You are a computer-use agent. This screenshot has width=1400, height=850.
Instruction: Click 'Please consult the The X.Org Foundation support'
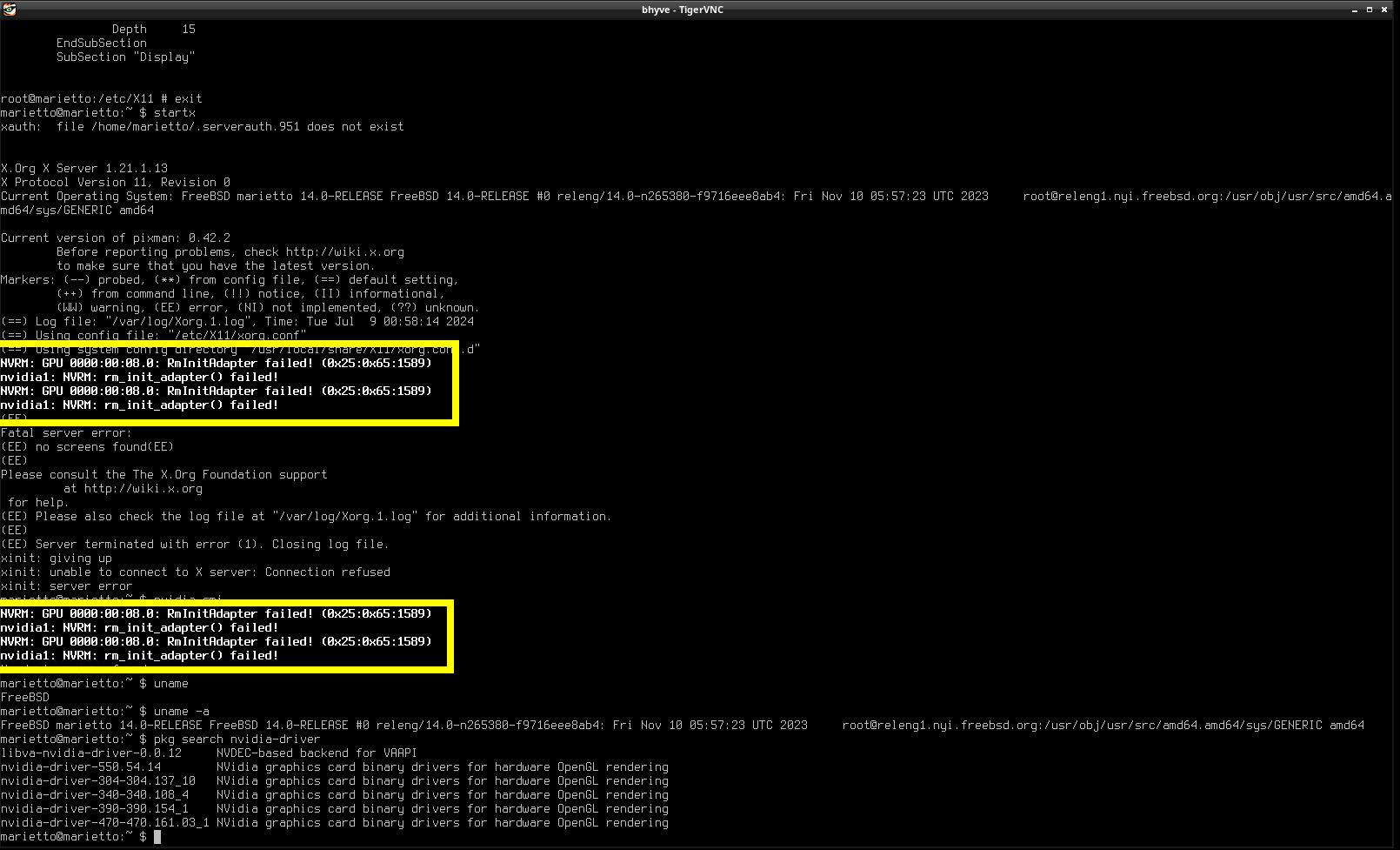pos(164,475)
